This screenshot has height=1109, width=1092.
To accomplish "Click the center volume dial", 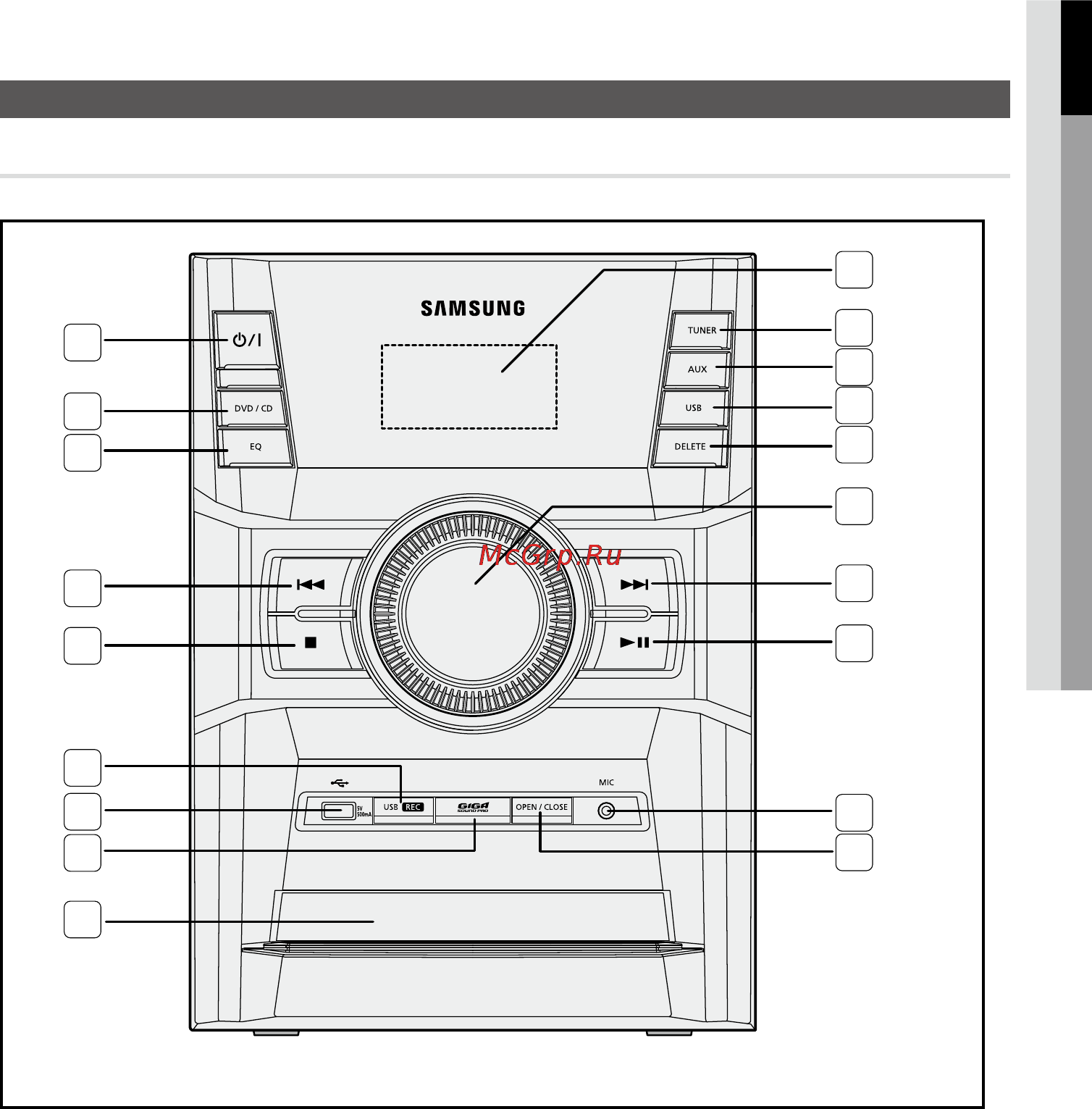I will [472, 614].
